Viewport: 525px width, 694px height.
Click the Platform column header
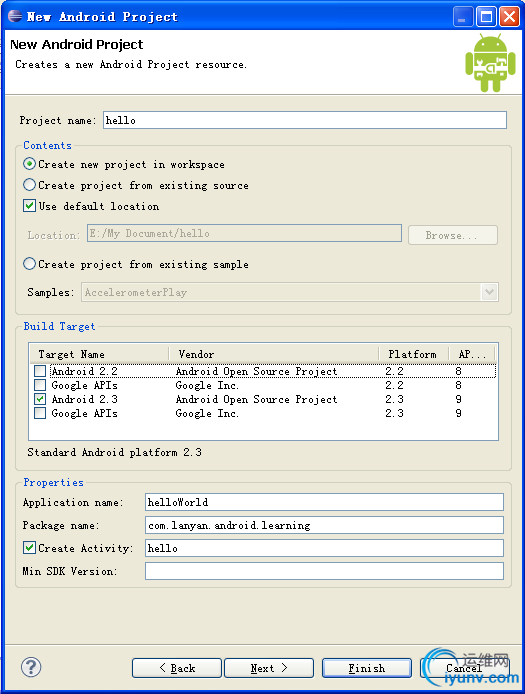(x=413, y=354)
